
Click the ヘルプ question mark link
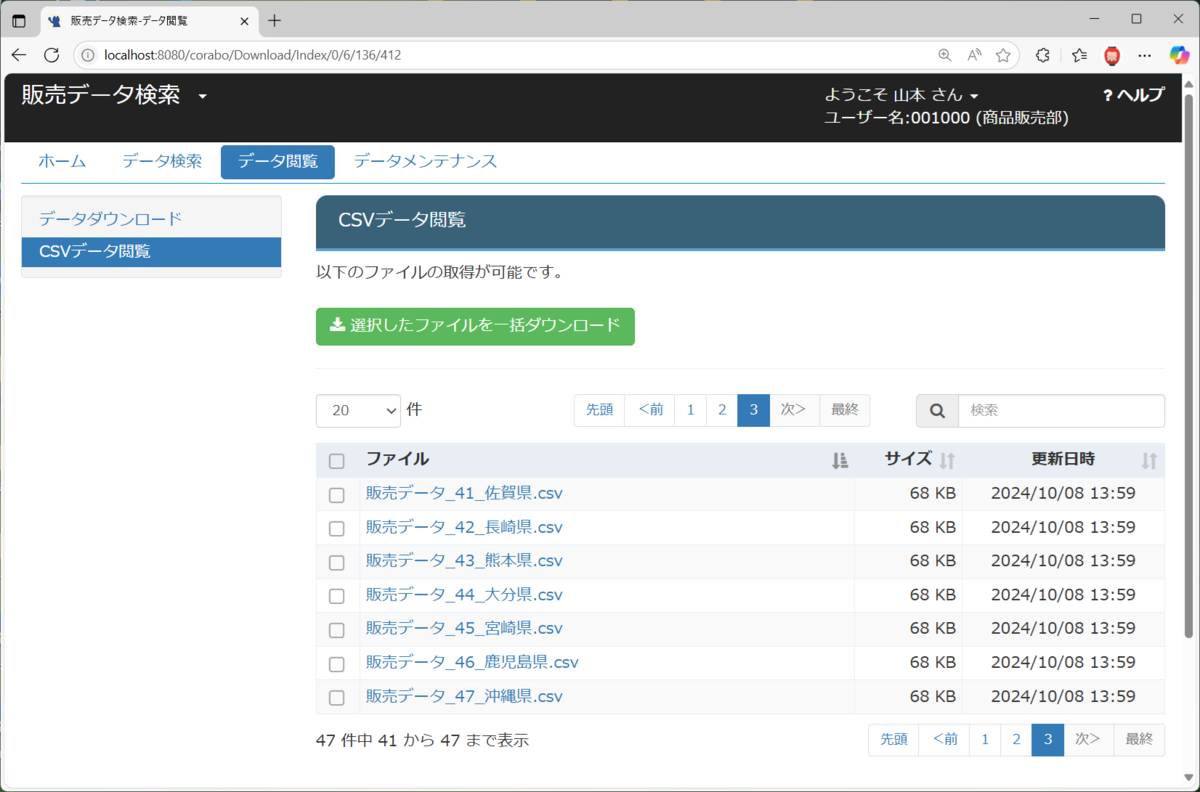1133,95
